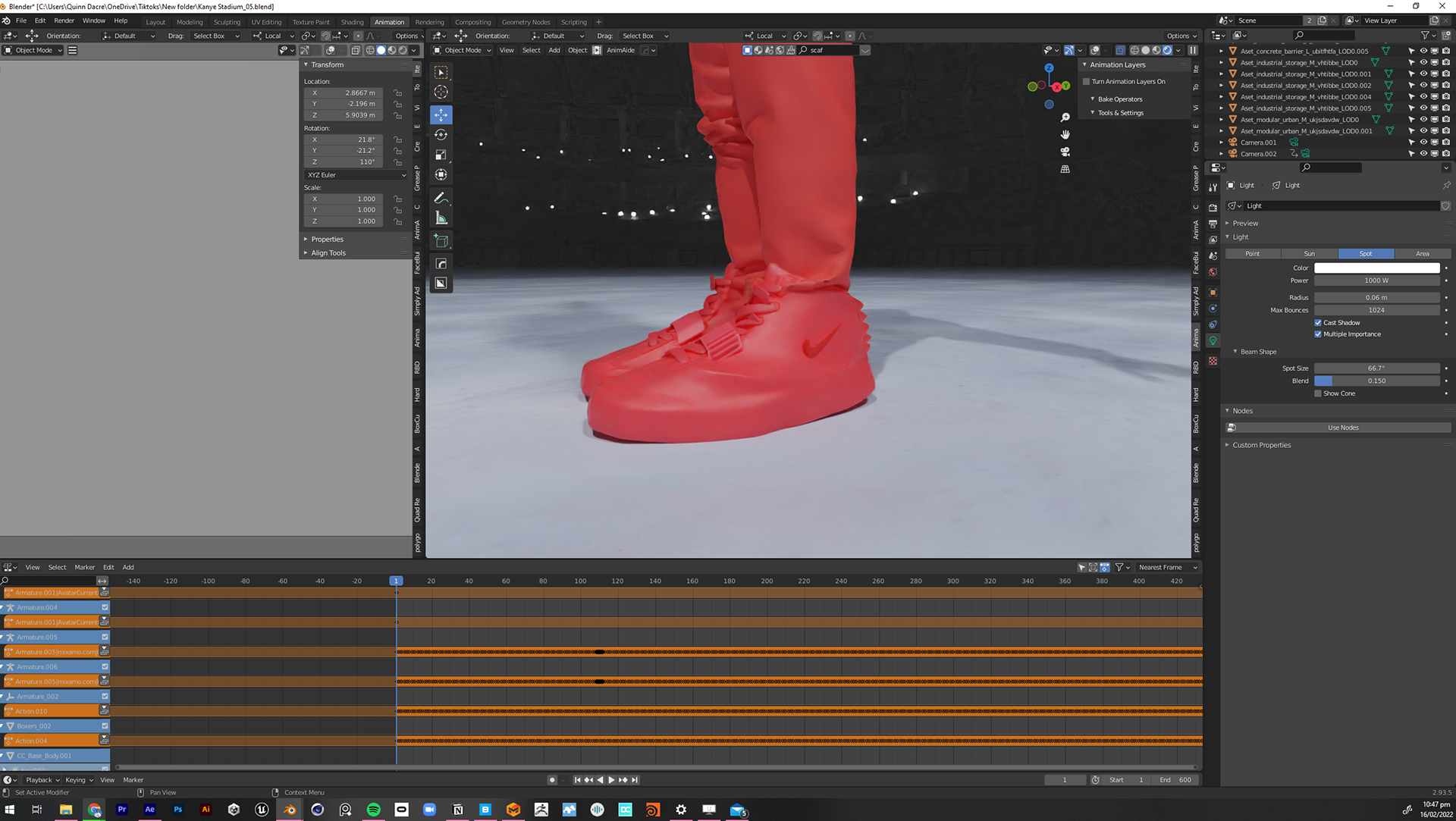1456x821 pixels.
Task: Select the Move tool in viewport toolbar
Action: (441, 114)
